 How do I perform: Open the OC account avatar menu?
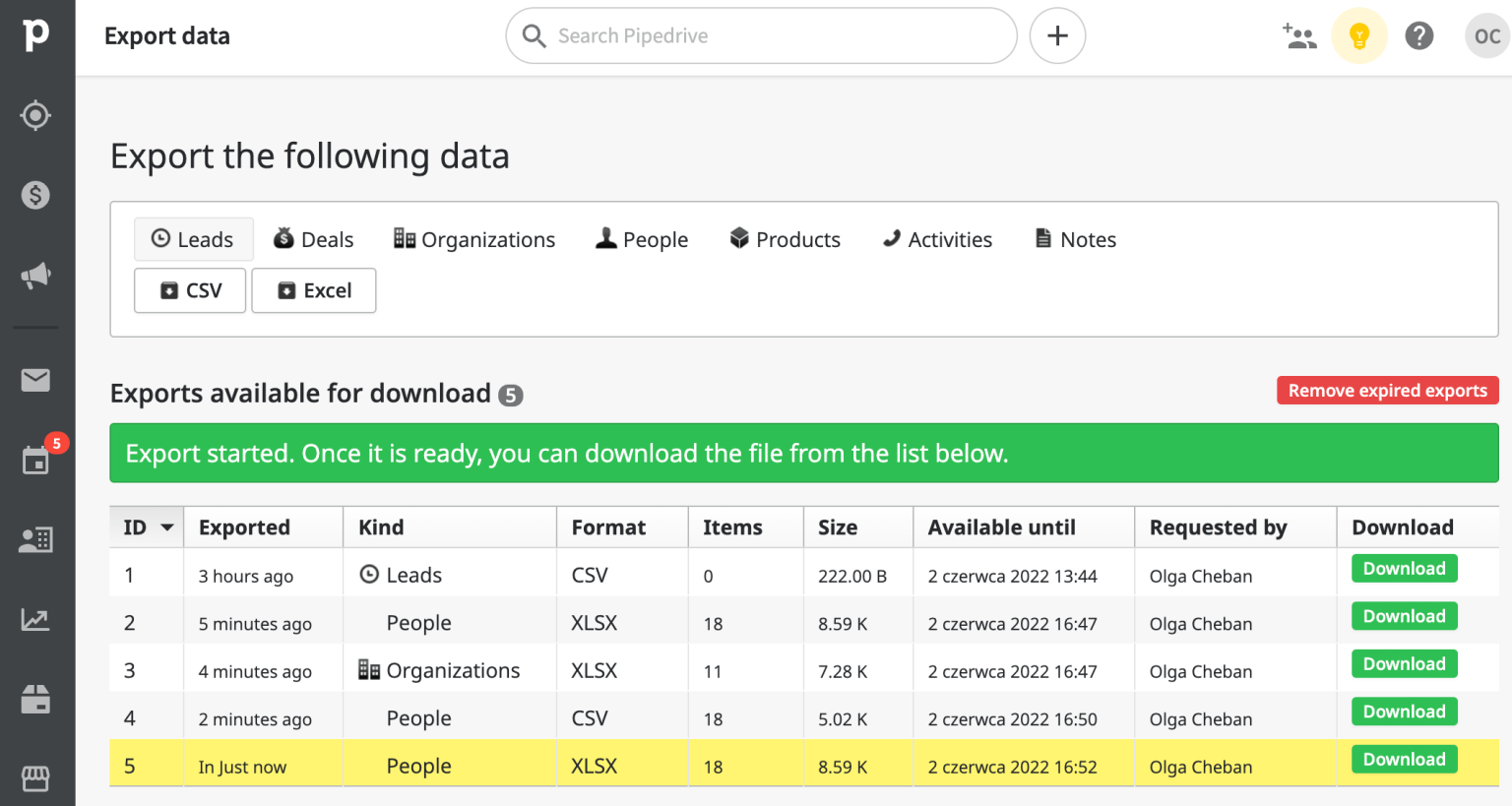click(x=1486, y=35)
